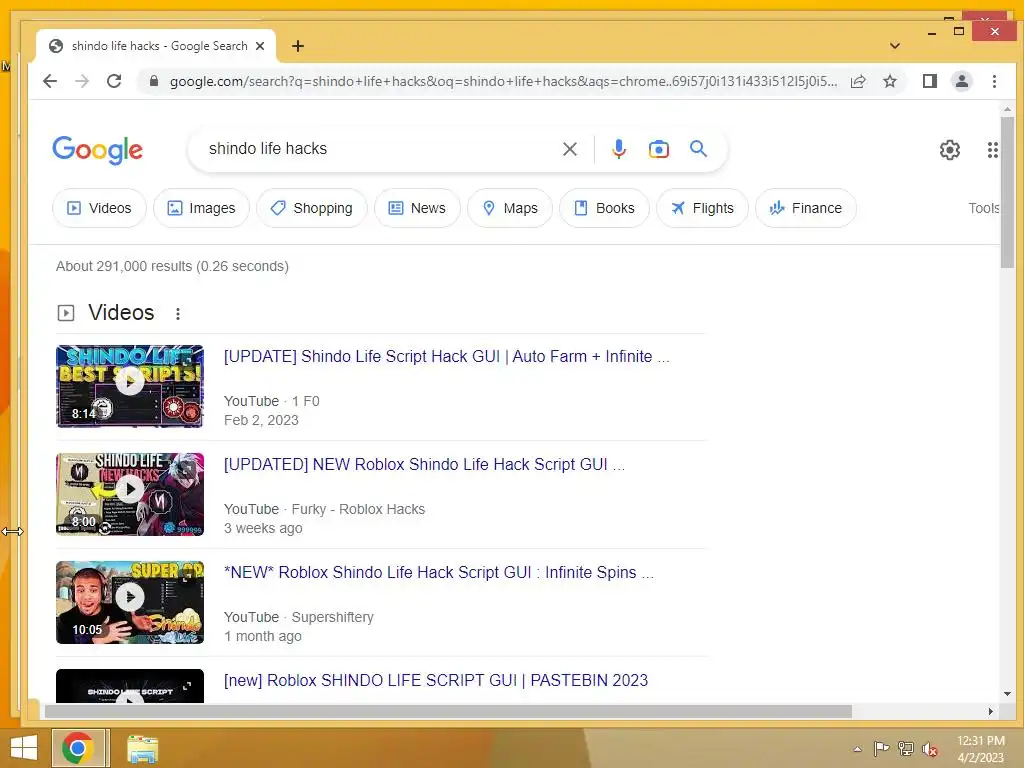Show hidden system tray icons
1024x768 pixels.
point(857,749)
